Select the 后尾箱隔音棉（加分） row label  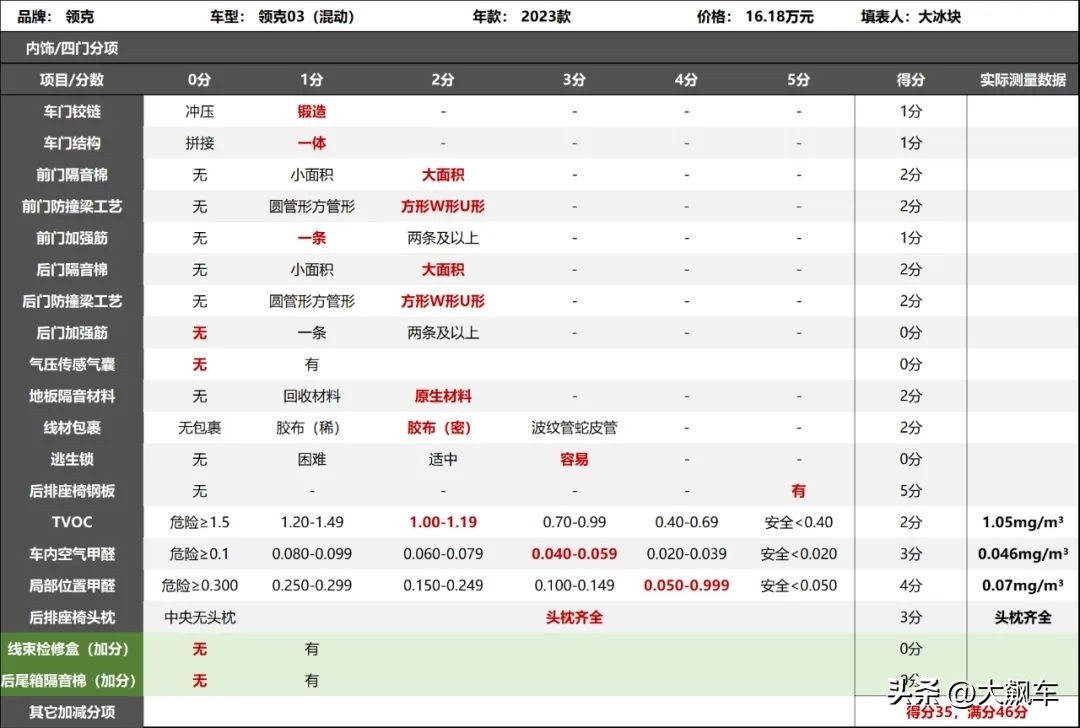(x=68, y=680)
